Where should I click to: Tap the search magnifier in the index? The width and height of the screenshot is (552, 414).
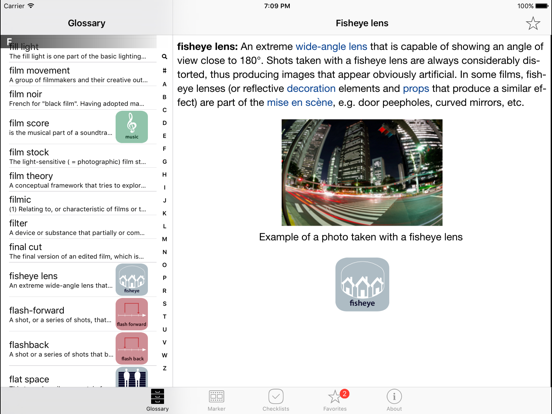tap(164, 56)
